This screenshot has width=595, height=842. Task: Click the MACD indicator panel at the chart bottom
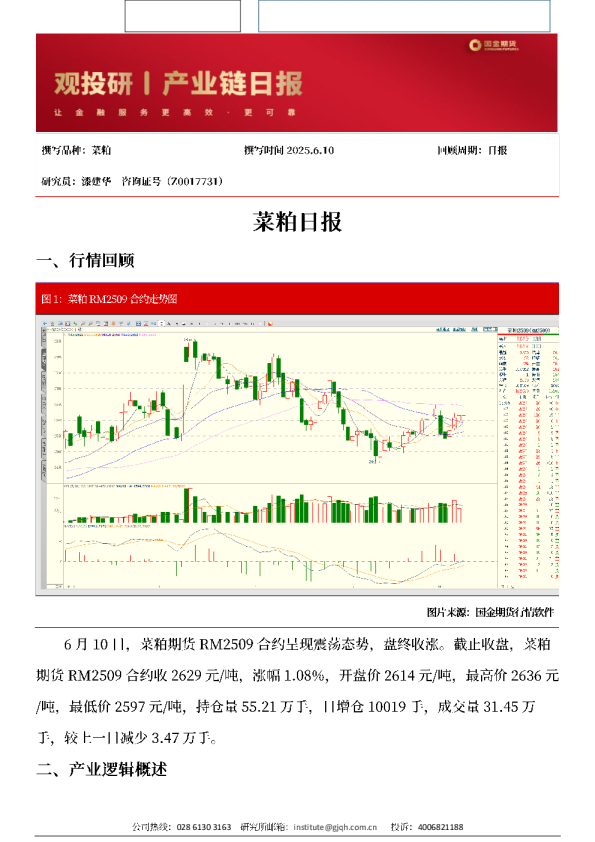pyautogui.click(x=279, y=556)
